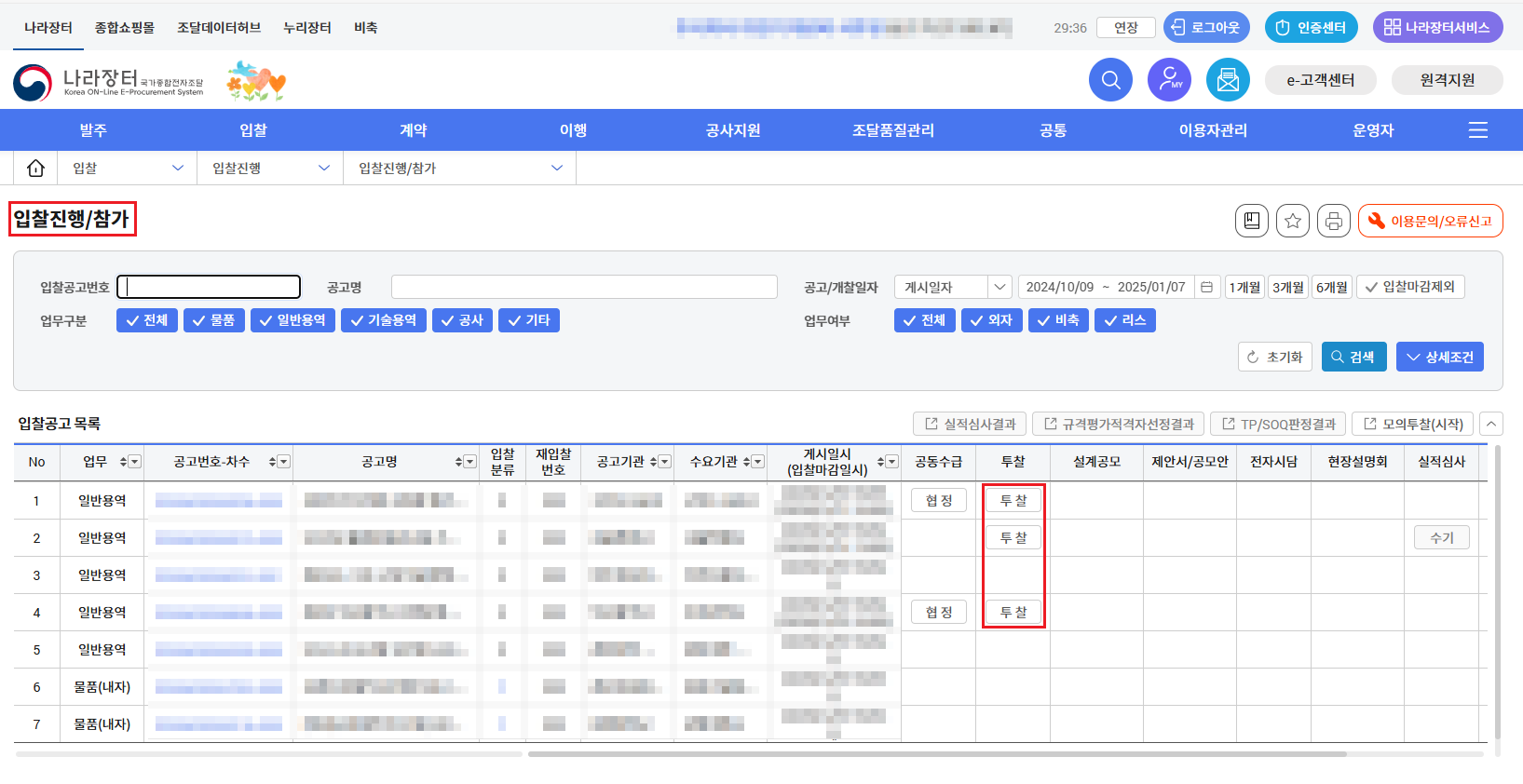Click the 검색 search button
Screen dimensions: 1523x784
[x=1354, y=357]
